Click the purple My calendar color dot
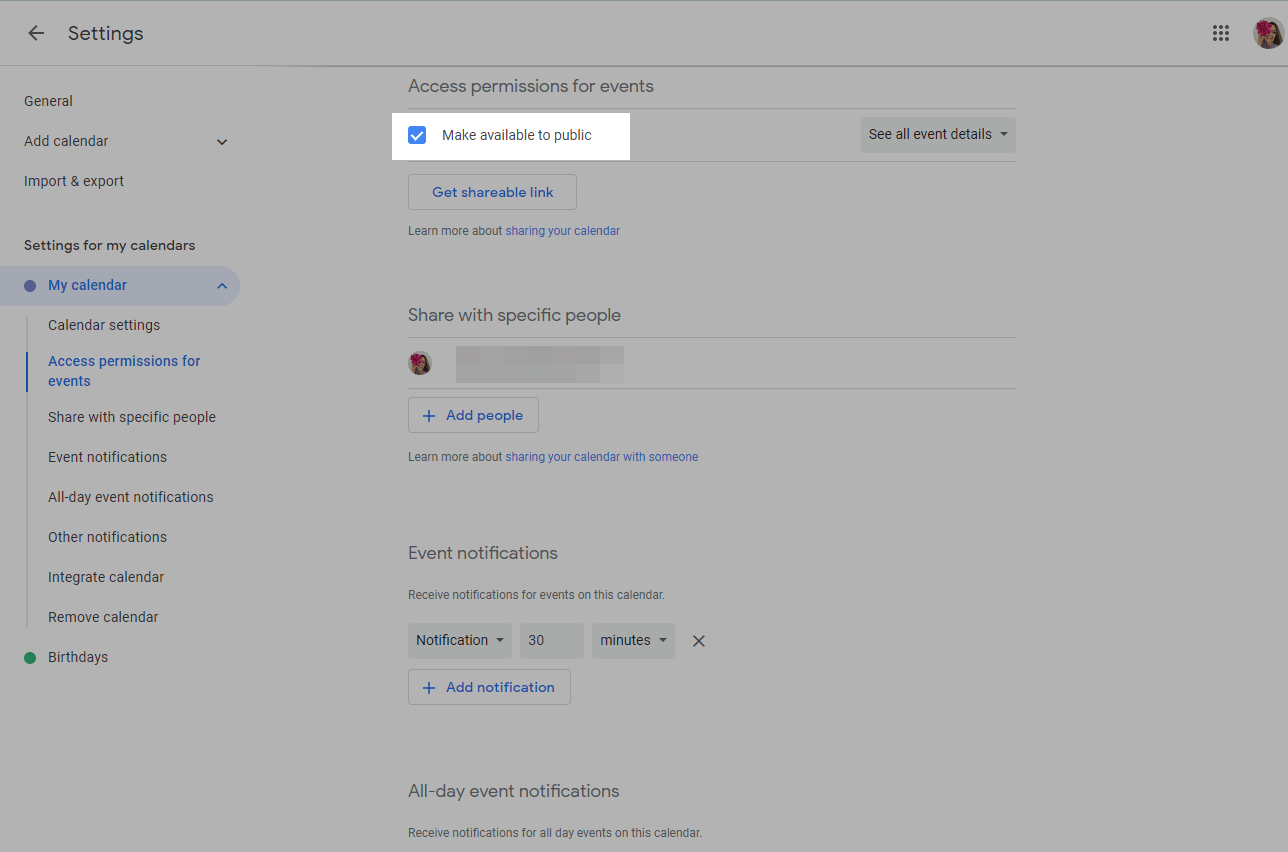Viewport: 1288px width, 852px height. (30, 286)
